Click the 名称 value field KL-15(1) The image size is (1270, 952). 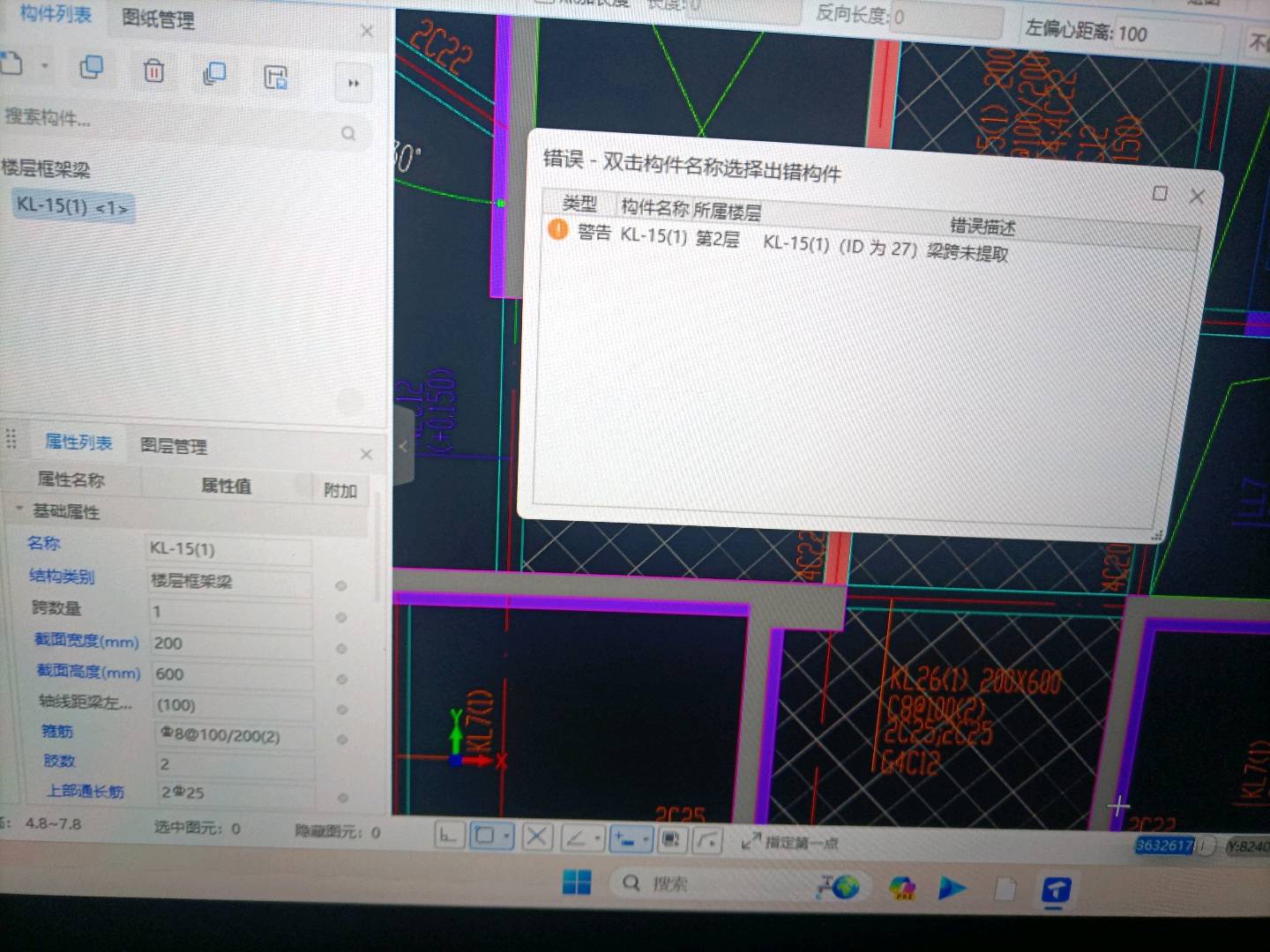point(228,549)
